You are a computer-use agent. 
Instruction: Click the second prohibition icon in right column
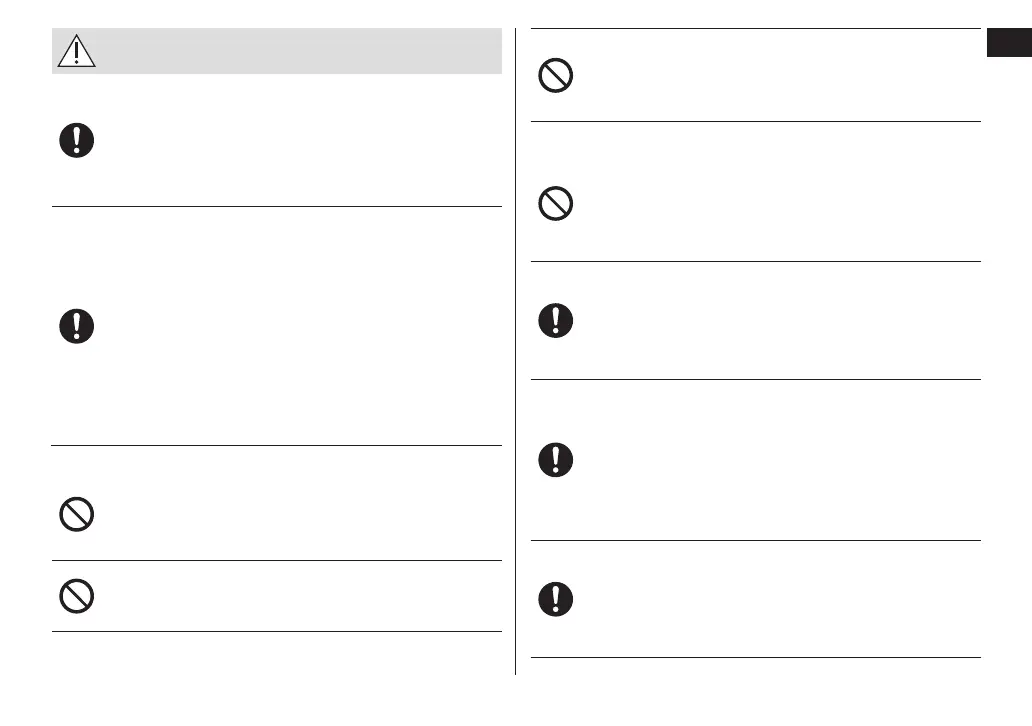click(556, 205)
